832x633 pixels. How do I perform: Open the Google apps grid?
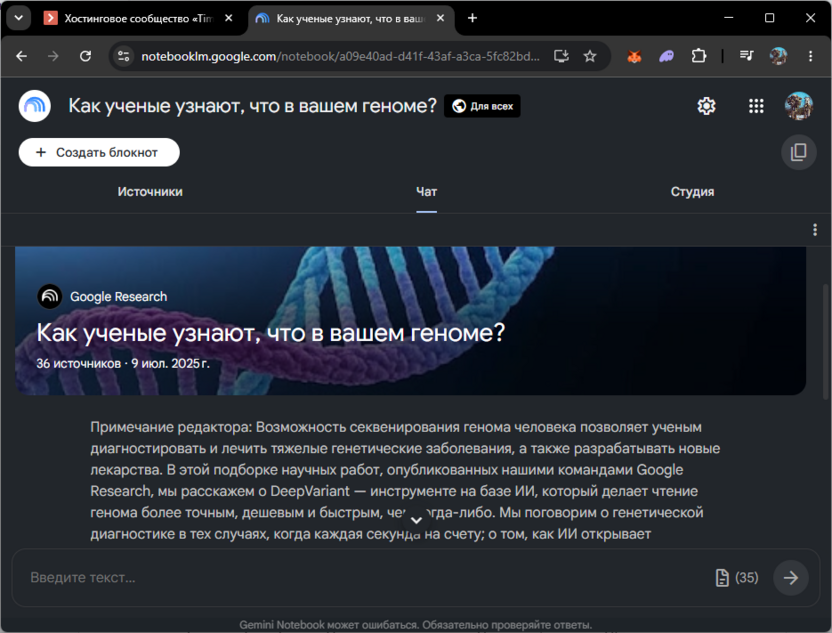click(756, 106)
